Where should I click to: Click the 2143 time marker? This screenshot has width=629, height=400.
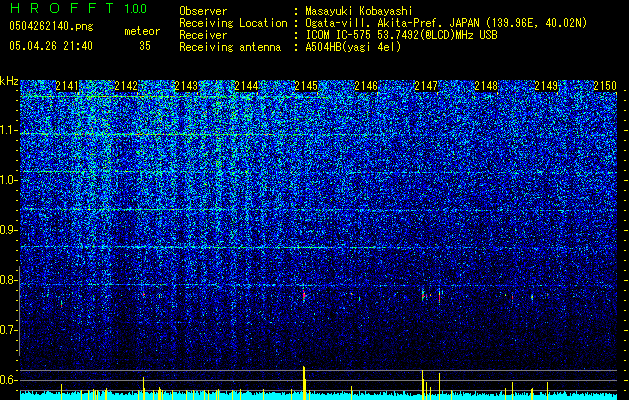pyautogui.click(x=186, y=86)
